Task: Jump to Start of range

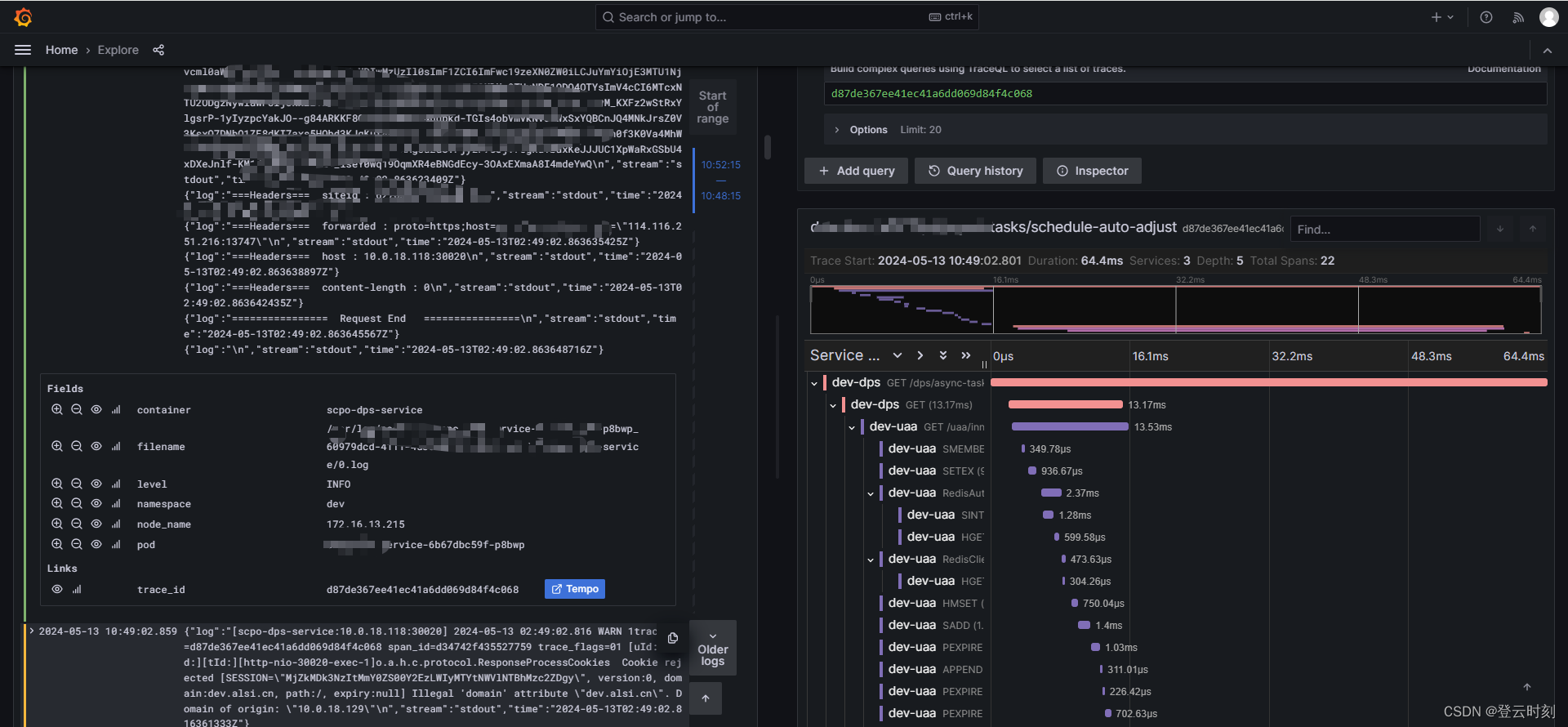Action: click(713, 107)
